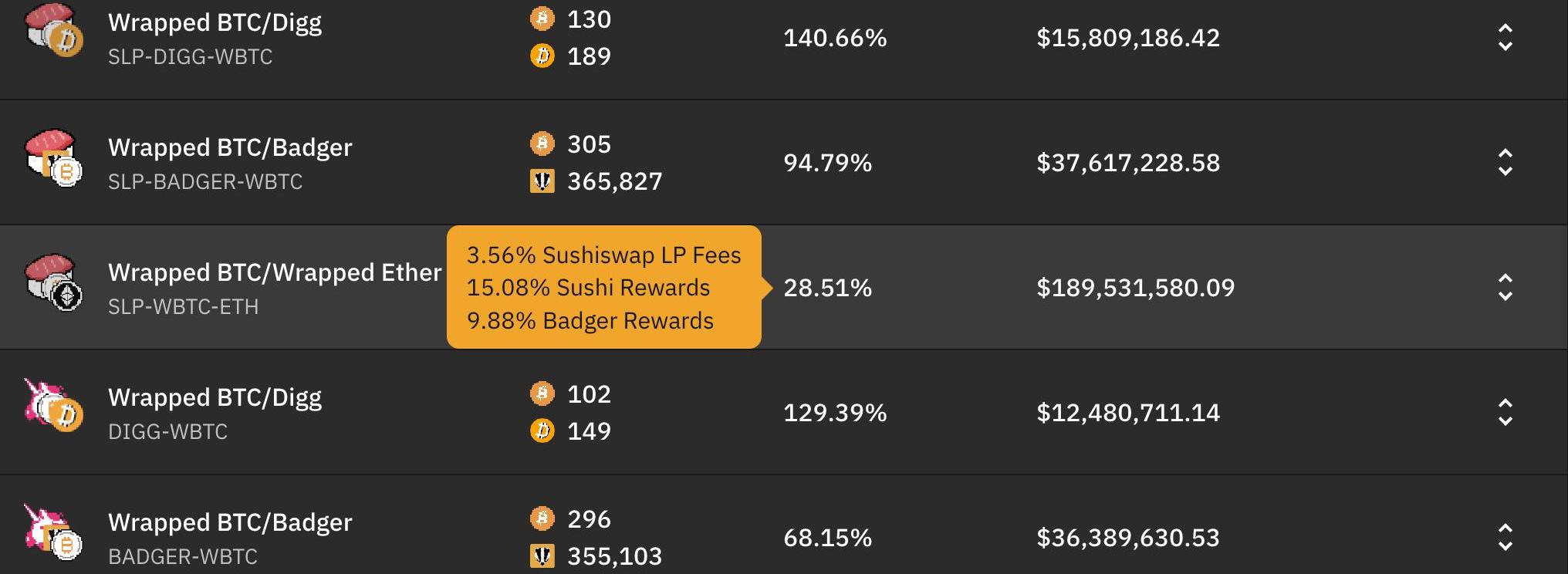The width and height of the screenshot is (1568, 574).
Task: Click the SLP-BADGER-WBTC sushi pool icon
Action: [x=54, y=158]
